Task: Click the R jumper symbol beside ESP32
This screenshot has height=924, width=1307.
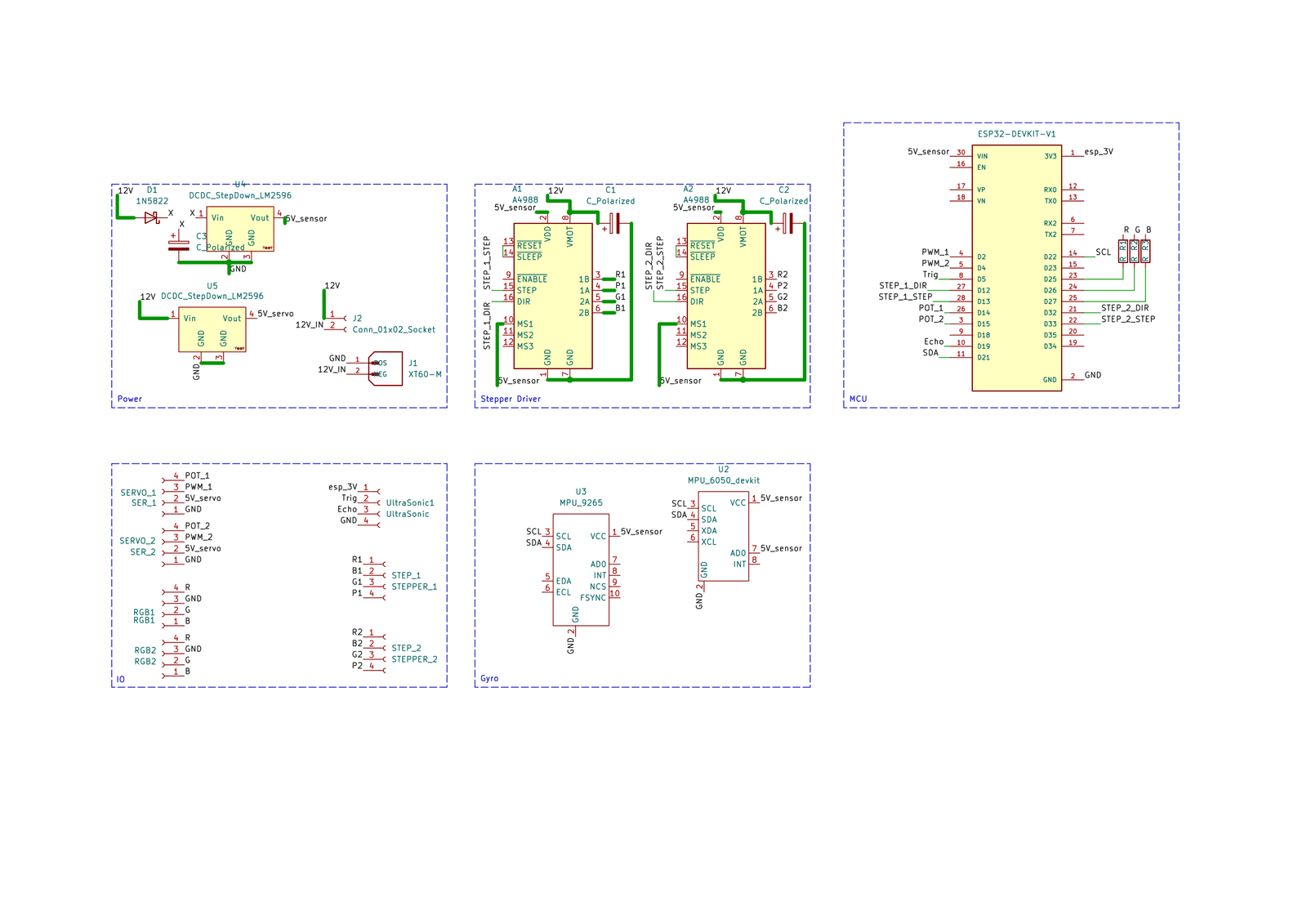Action: [x=1123, y=251]
